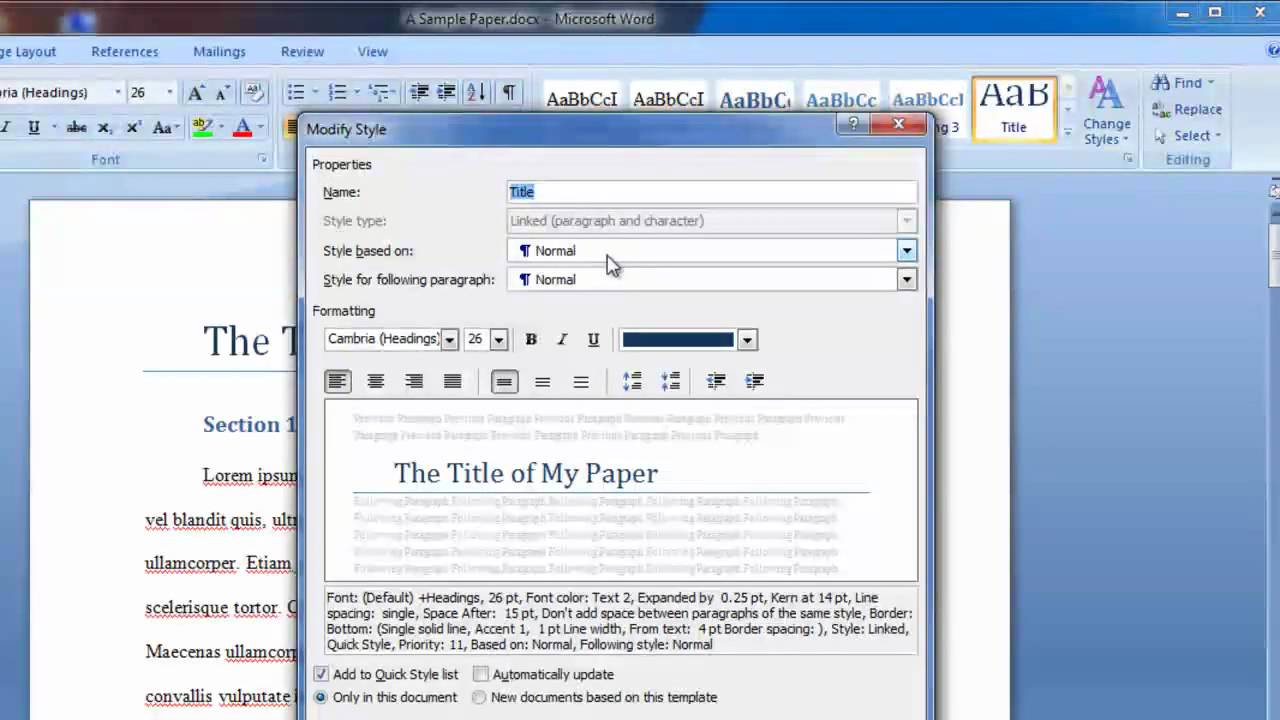Click Underline in Modify Style dialog
This screenshot has width=1280, height=720.
point(593,340)
